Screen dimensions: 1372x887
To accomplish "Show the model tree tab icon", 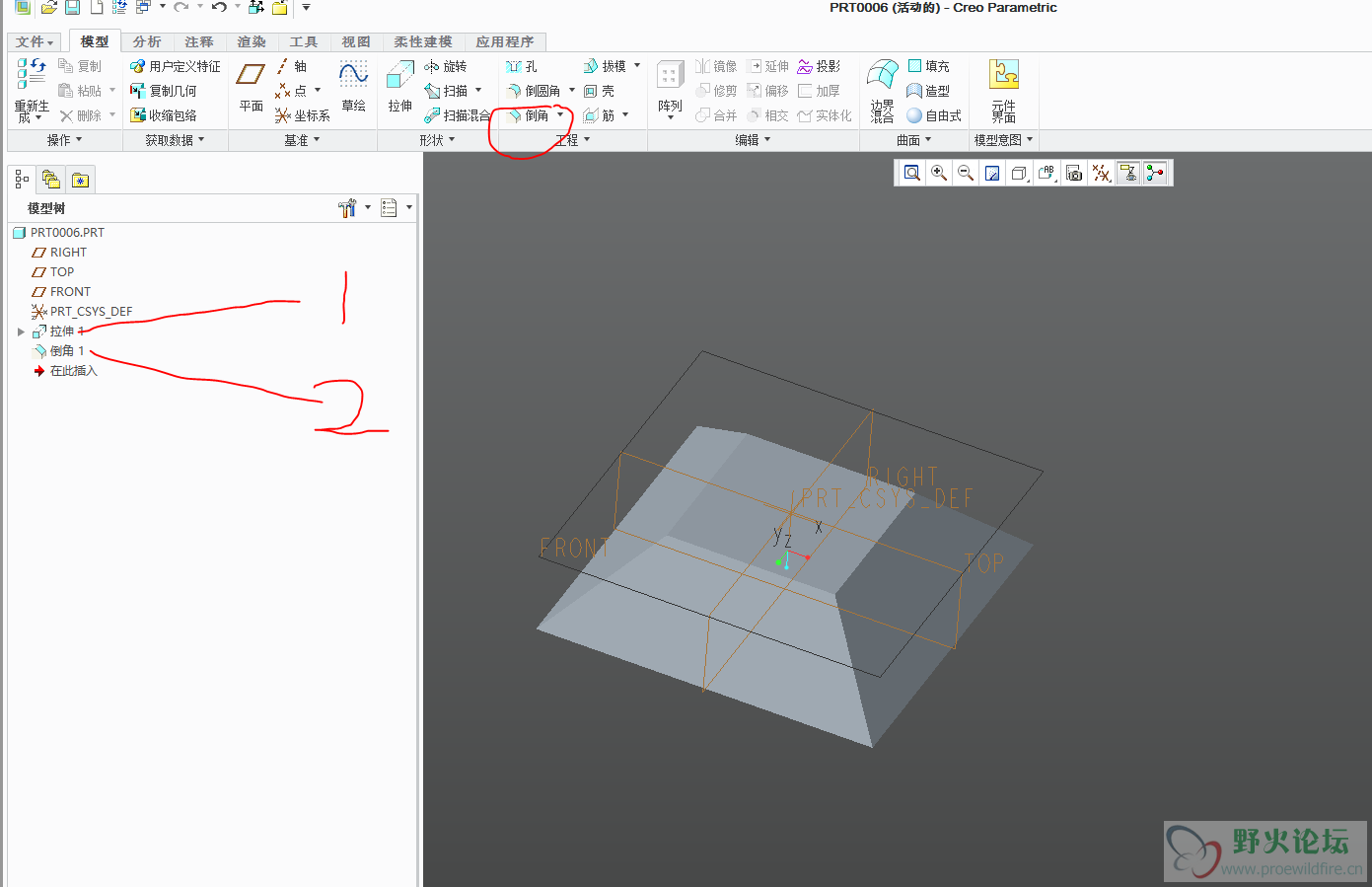I will (22, 180).
